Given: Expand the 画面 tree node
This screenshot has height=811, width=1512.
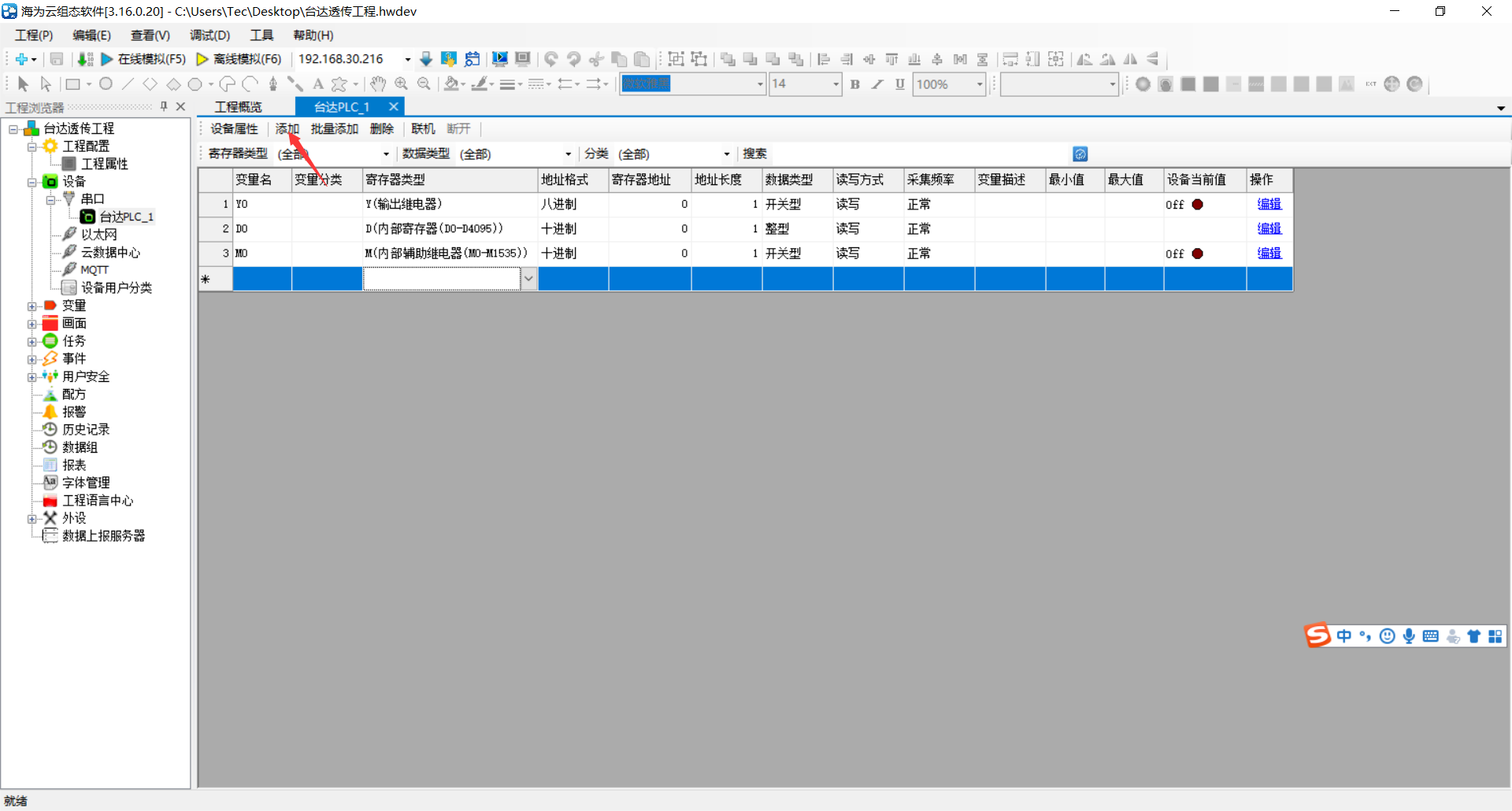Looking at the screenshot, I should click(x=32, y=324).
